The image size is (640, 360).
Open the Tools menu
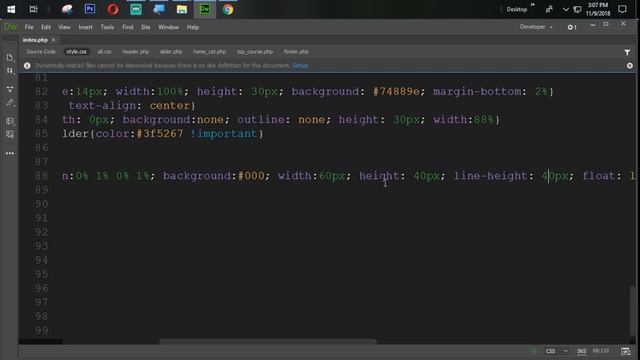click(x=107, y=27)
